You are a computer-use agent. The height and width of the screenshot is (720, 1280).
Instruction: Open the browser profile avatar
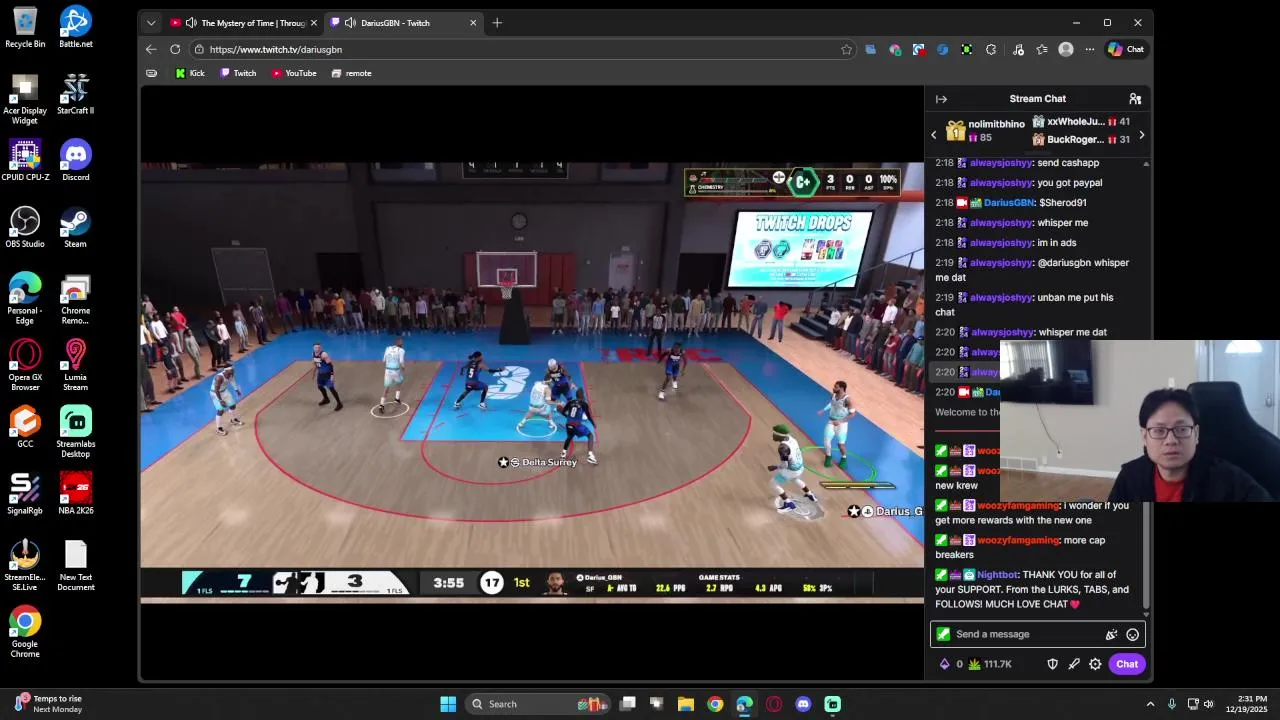1066,49
